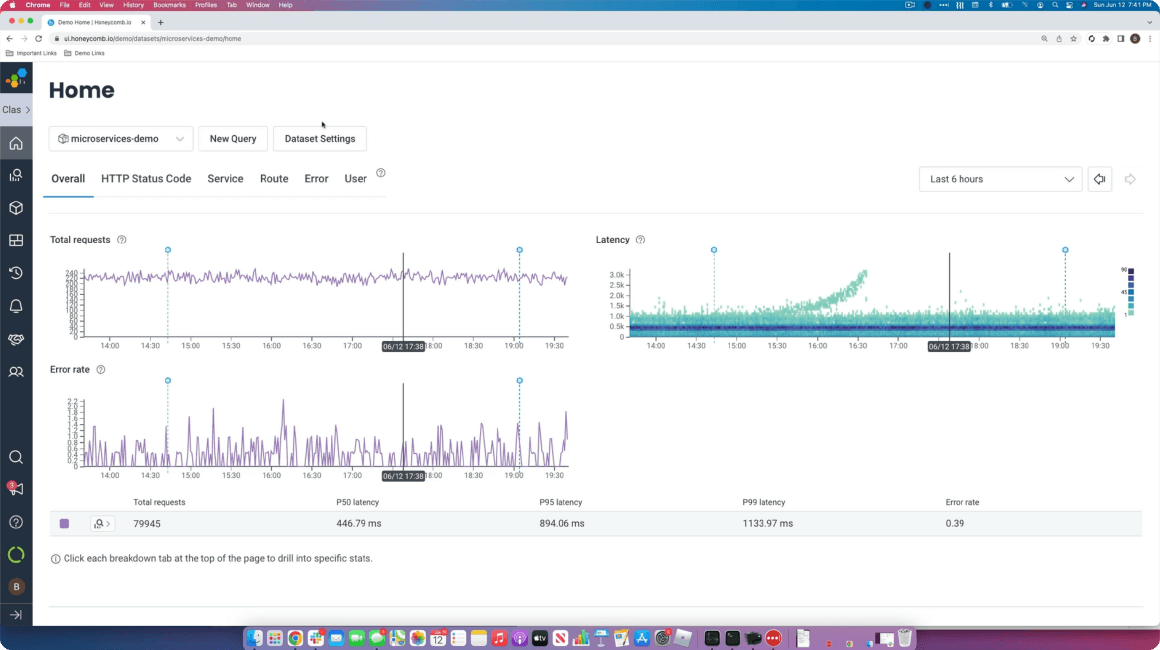The width and height of the screenshot is (1160, 650).
Task: Click the 894.06 ms P95 latency value
Action: (562, 524)
